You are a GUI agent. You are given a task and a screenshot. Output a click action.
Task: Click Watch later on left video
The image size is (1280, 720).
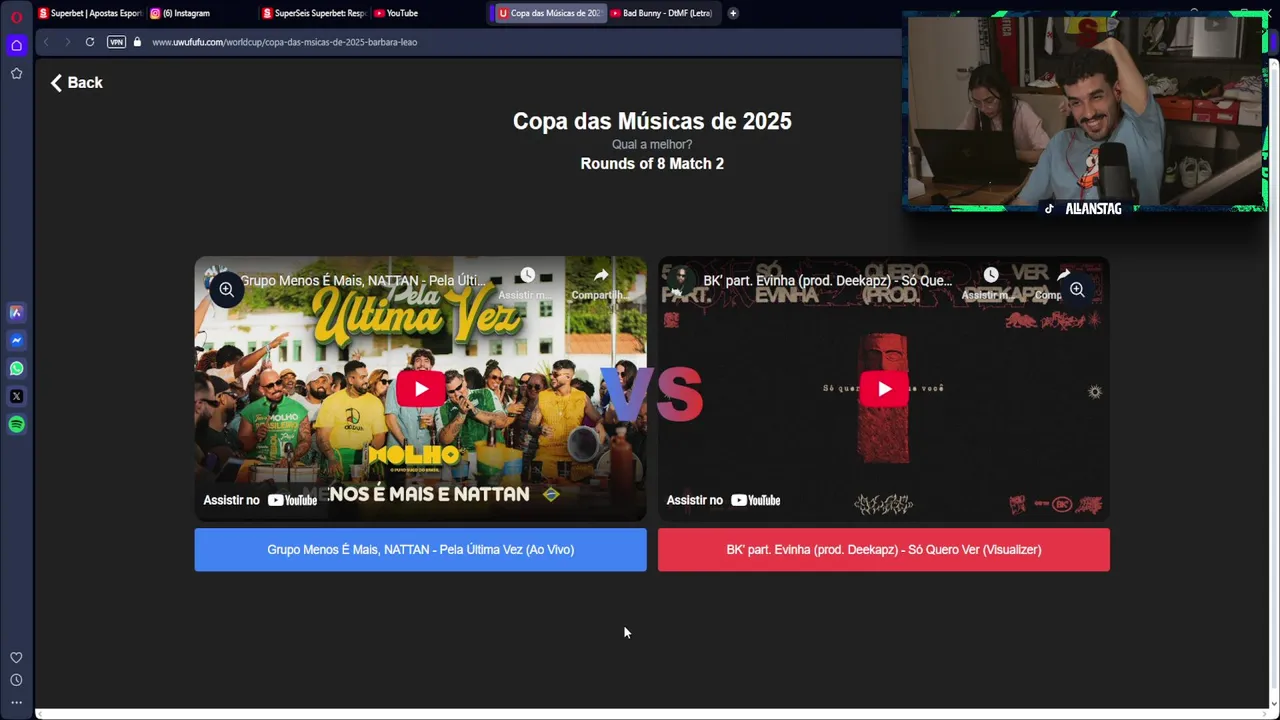click(x=527, y=282)
